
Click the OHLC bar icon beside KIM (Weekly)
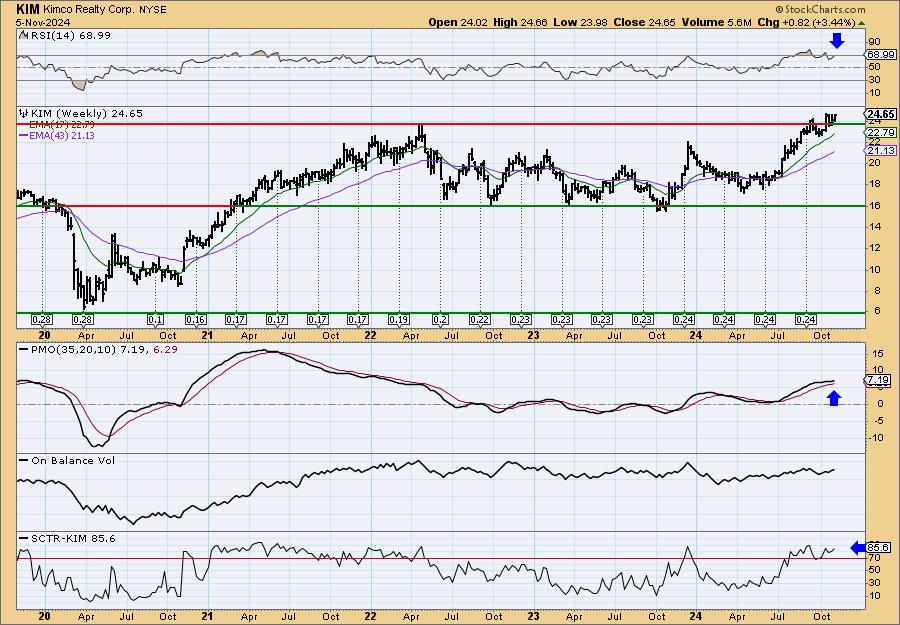pyautogui.click(x=23, y=114)
